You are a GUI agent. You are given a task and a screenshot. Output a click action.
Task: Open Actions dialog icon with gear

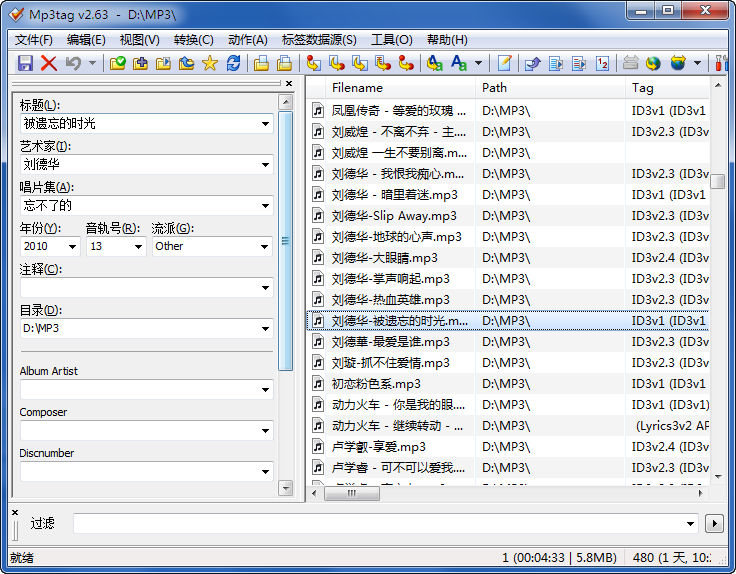tap(435, 62)
